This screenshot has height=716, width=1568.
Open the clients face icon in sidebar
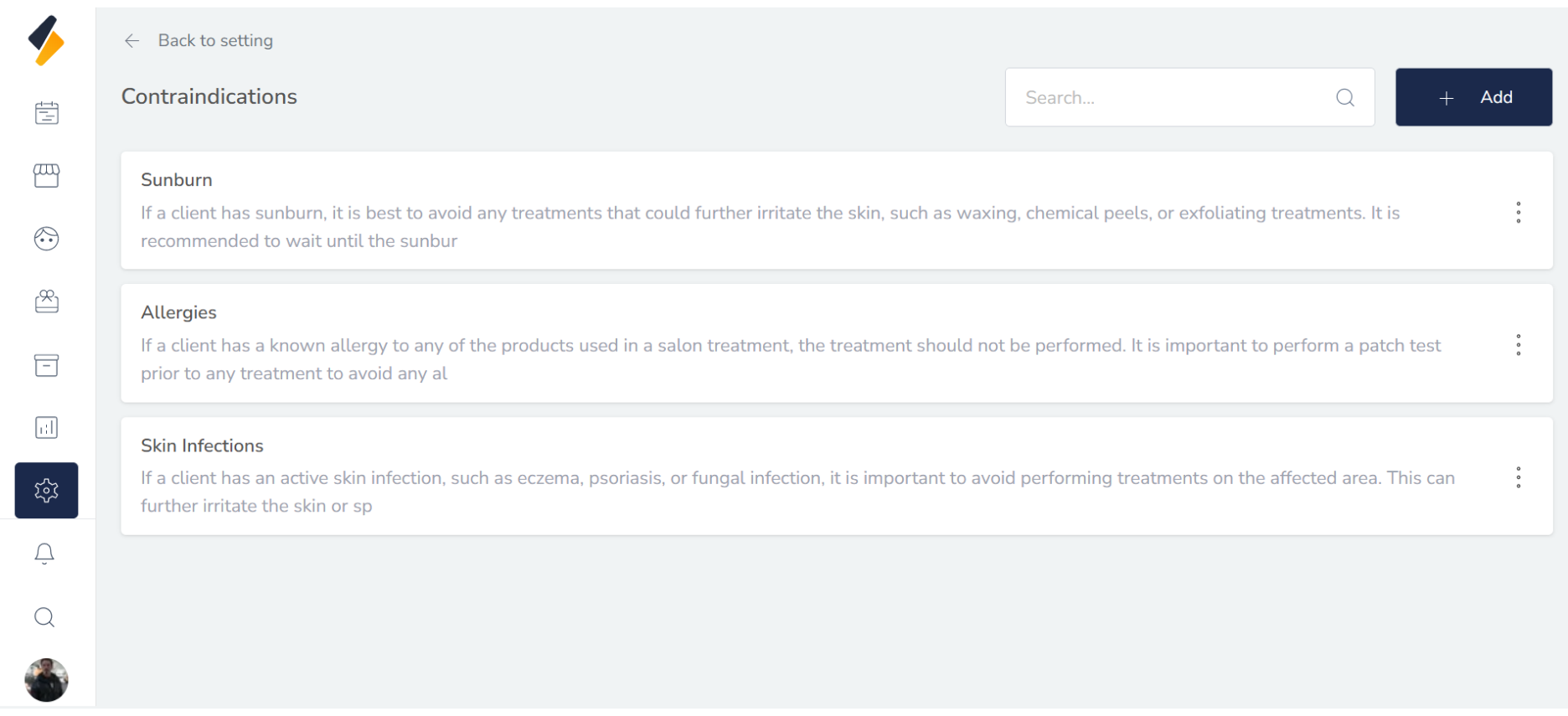pyautogui.click(x=47, y=239)
